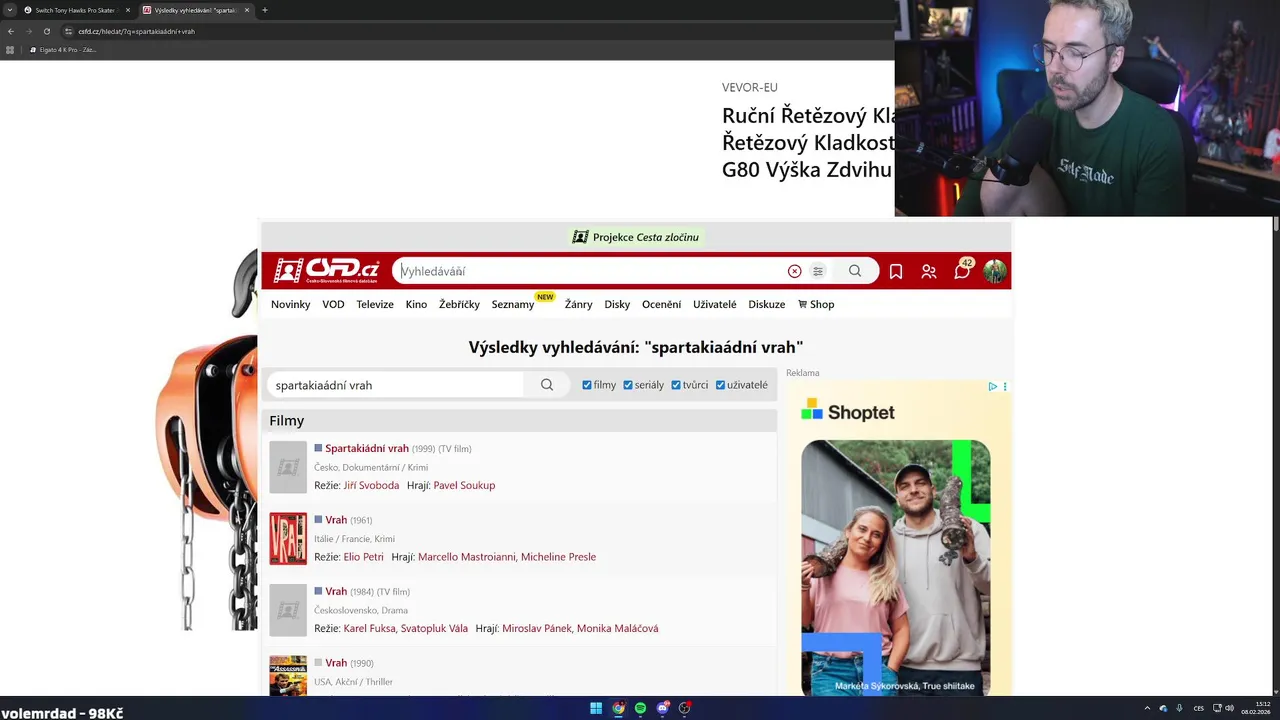Open Televize menu

[x=375, y=304]
